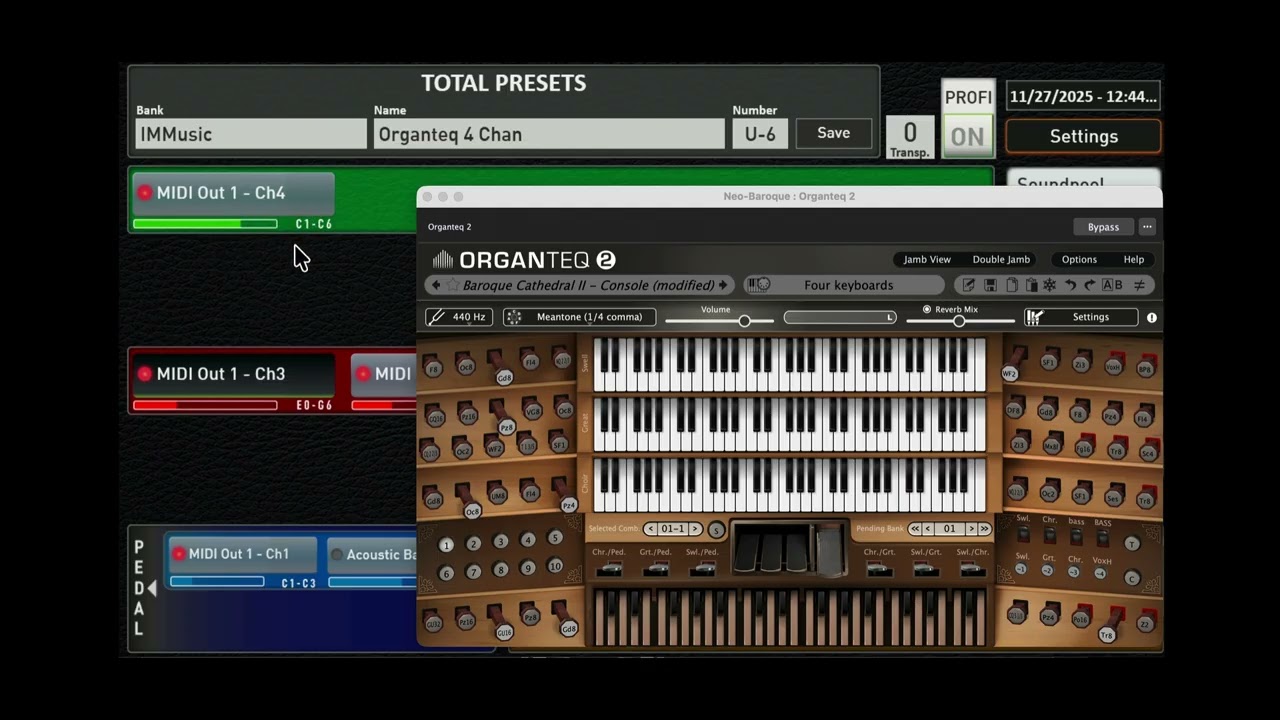Push in the GU16 pedal stop knob
This screenshot has height=720, width=1280.
(x=504, y=632)
